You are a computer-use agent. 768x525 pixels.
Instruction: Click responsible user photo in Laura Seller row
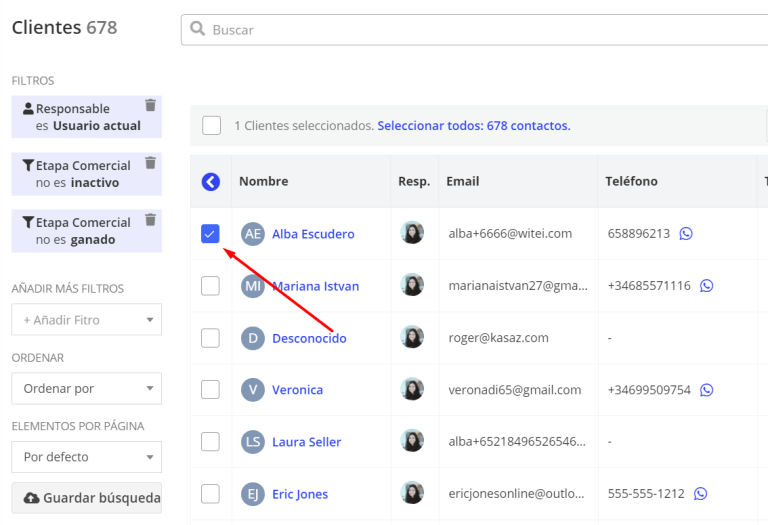[x=412, y=441]
